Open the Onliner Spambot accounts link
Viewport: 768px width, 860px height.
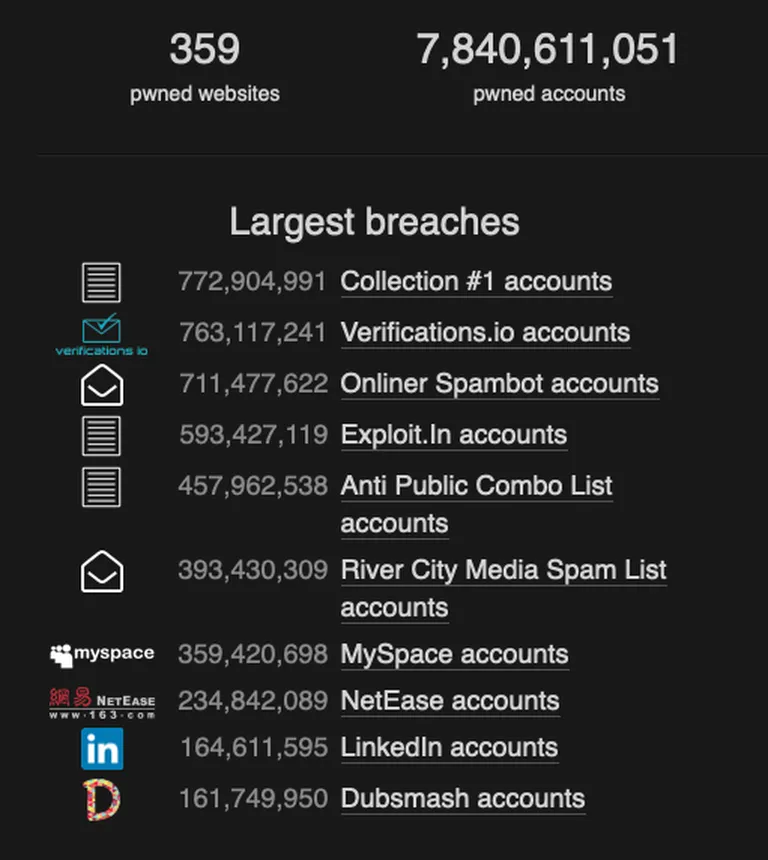(x=500, y=383)
